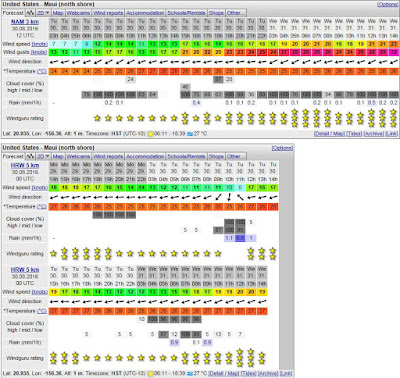Screen dimensions: 400x378
Task: Click wind speed value 9 in NAM table
Action: (87, 44)
